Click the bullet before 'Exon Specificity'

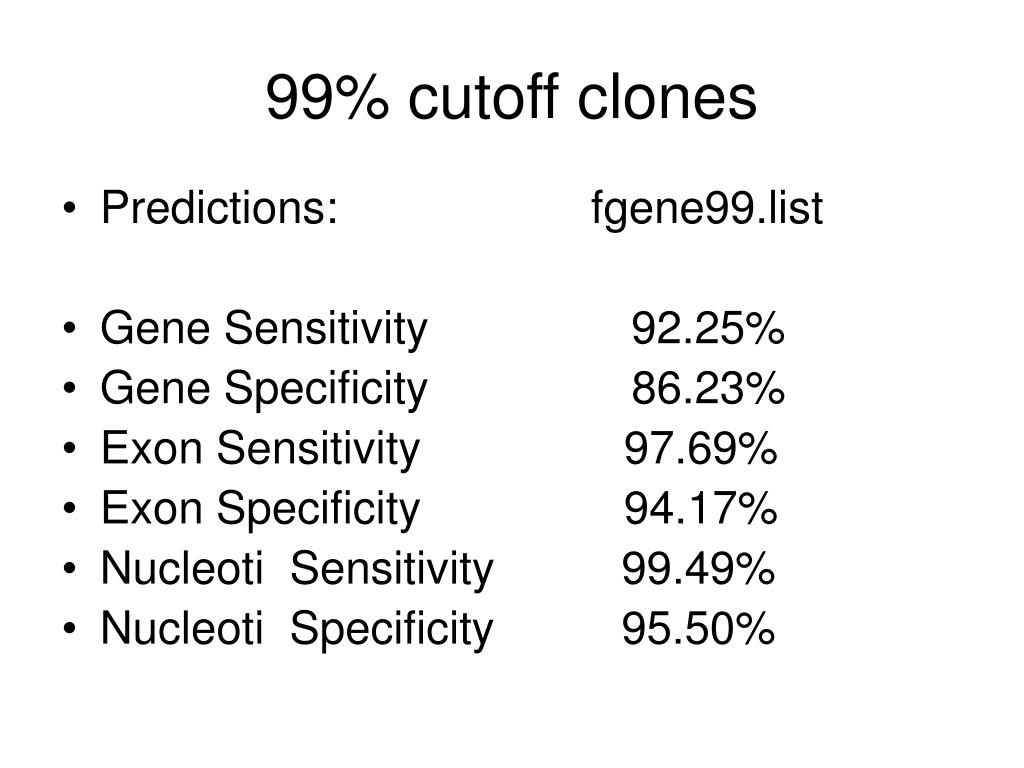(70, 509)
